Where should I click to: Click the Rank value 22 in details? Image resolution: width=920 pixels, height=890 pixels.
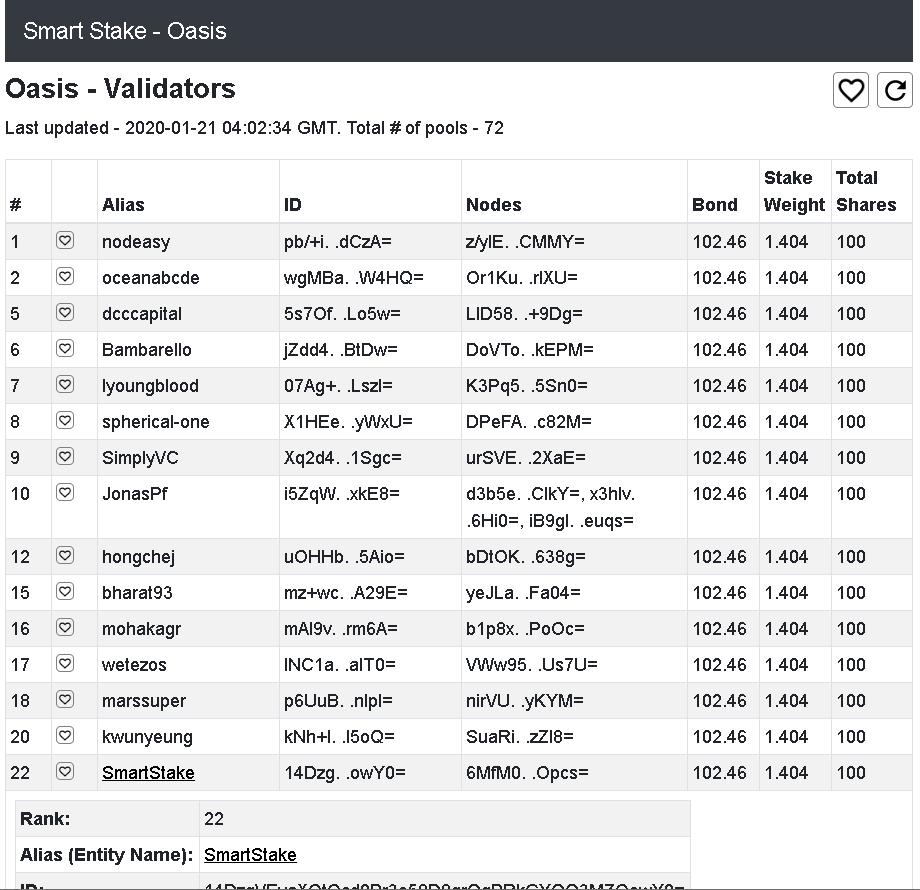click(214, 819)
